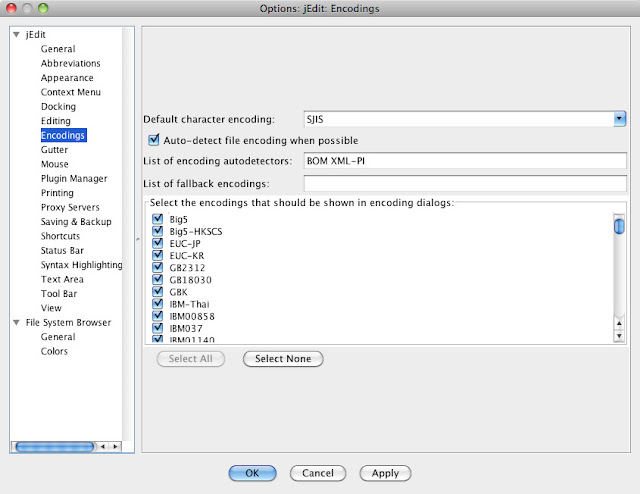Toggle Auto-detect file encoding checkbox

pyautogui.click(x=154, y=140)
